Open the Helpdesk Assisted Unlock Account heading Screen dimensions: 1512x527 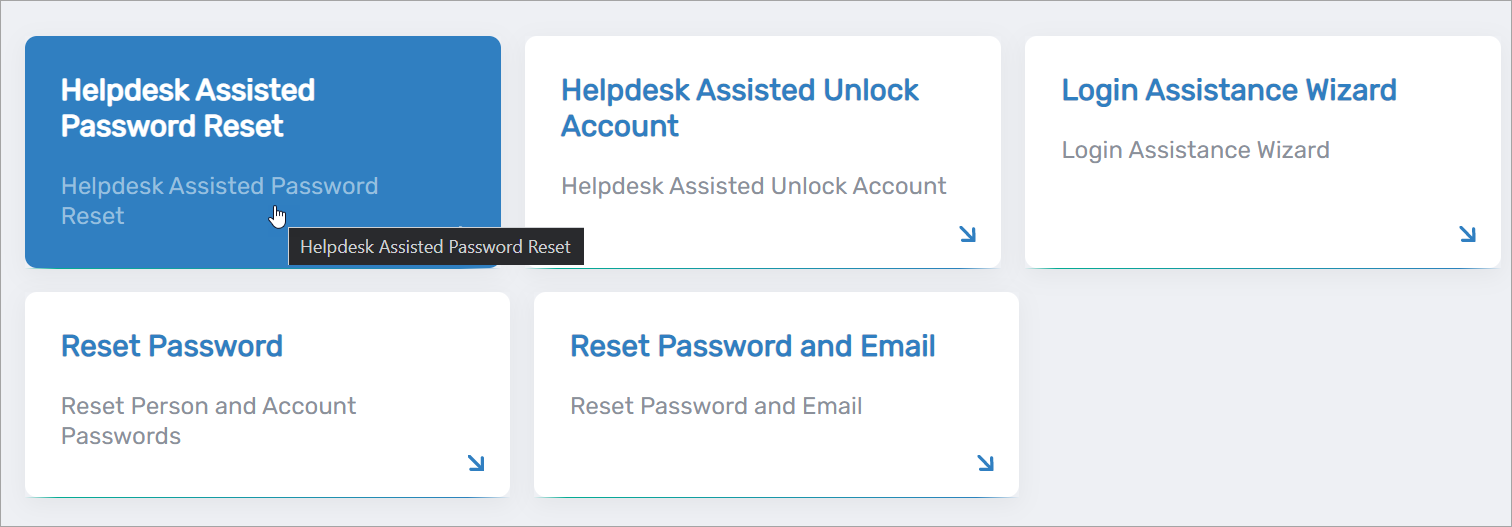[740, 108]
